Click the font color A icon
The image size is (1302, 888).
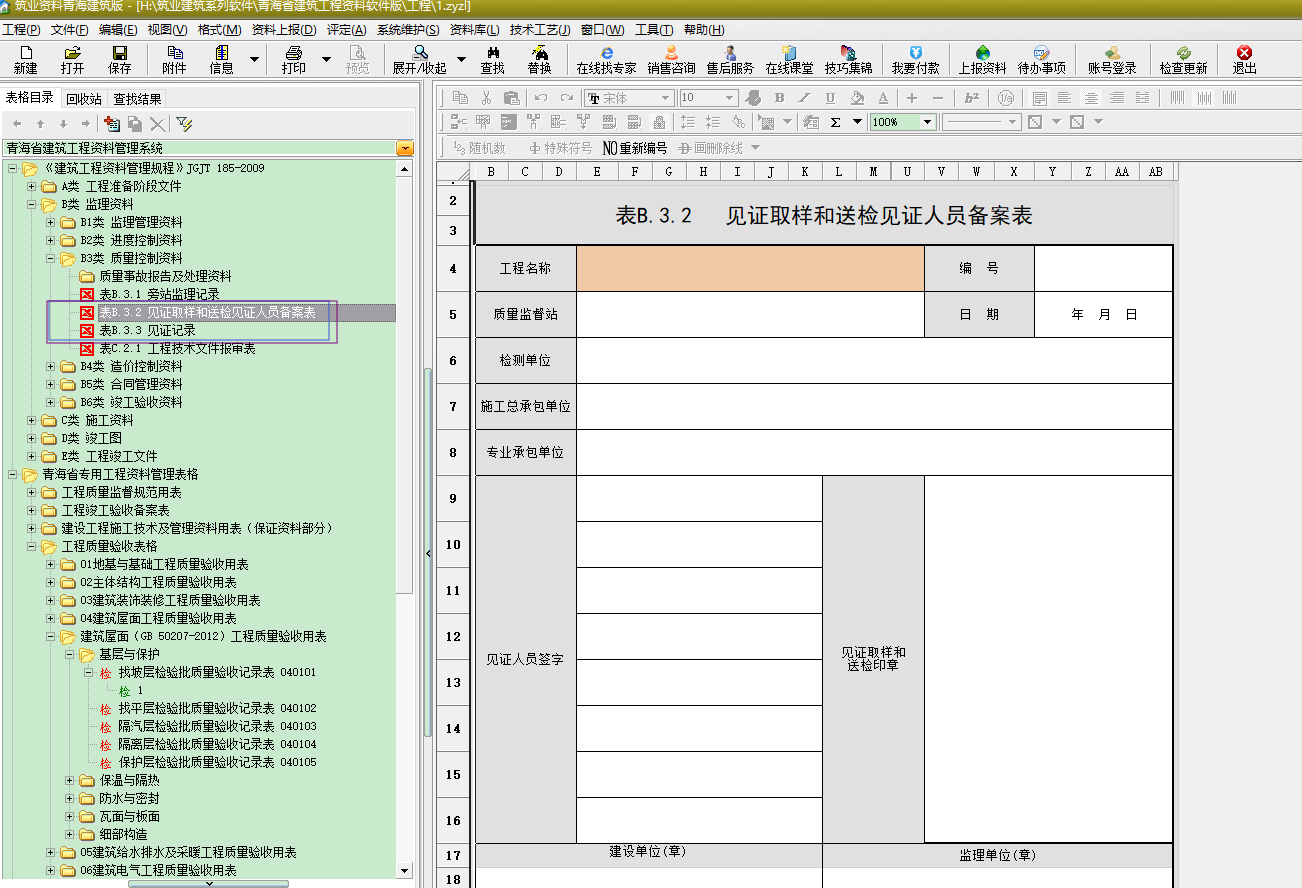click(x=883, y=98)
